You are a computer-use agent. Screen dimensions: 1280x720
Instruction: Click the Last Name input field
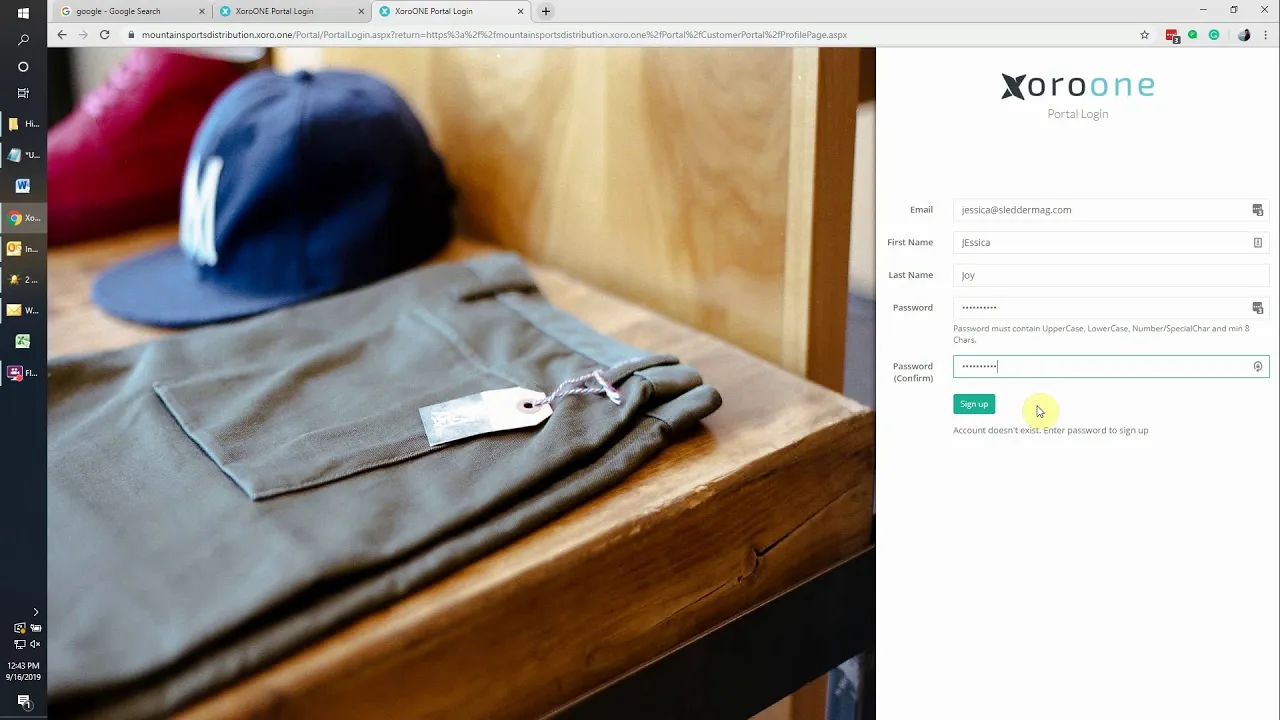[x=1111, y=275]
